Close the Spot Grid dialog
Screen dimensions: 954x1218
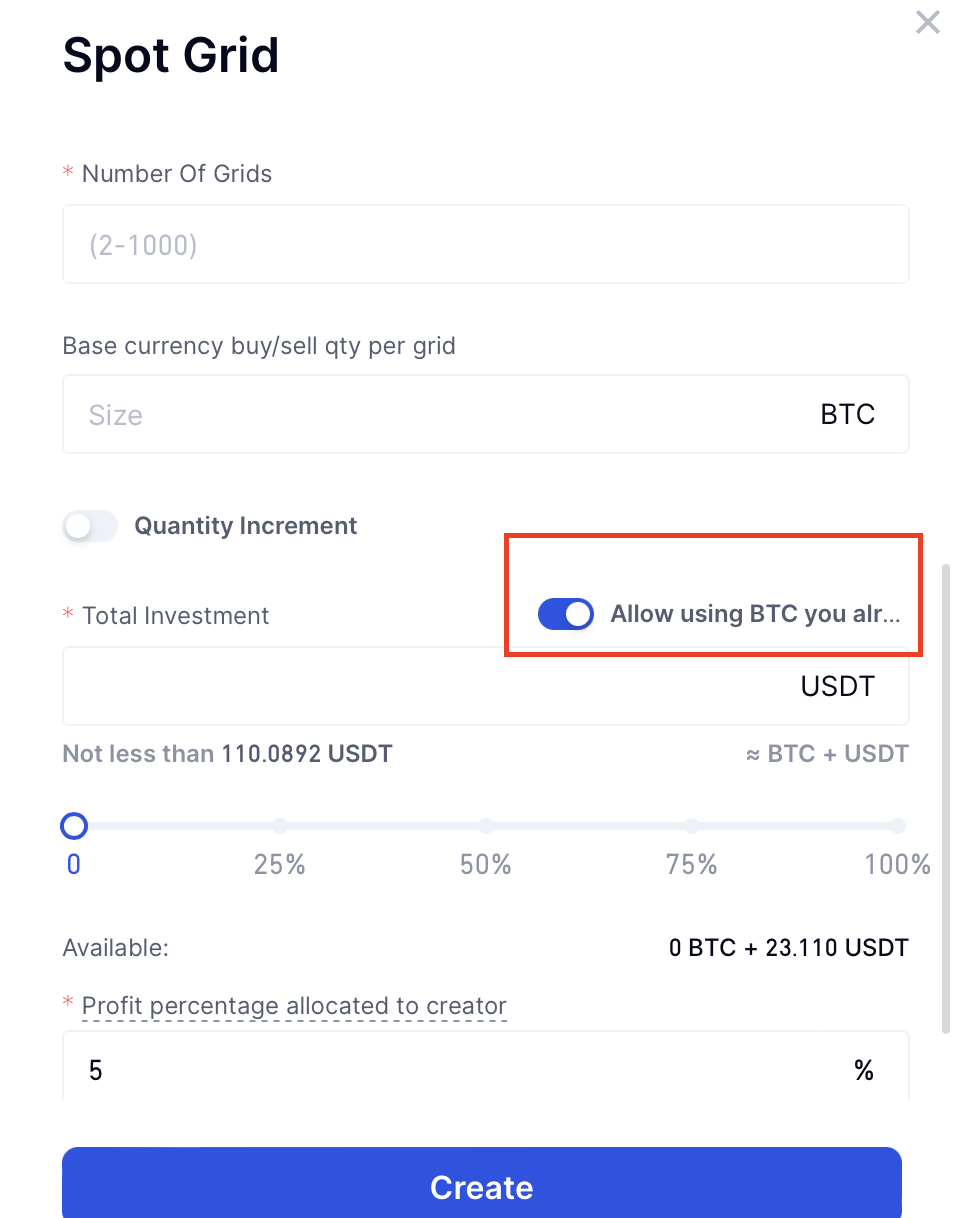click(x=927, y=22)
